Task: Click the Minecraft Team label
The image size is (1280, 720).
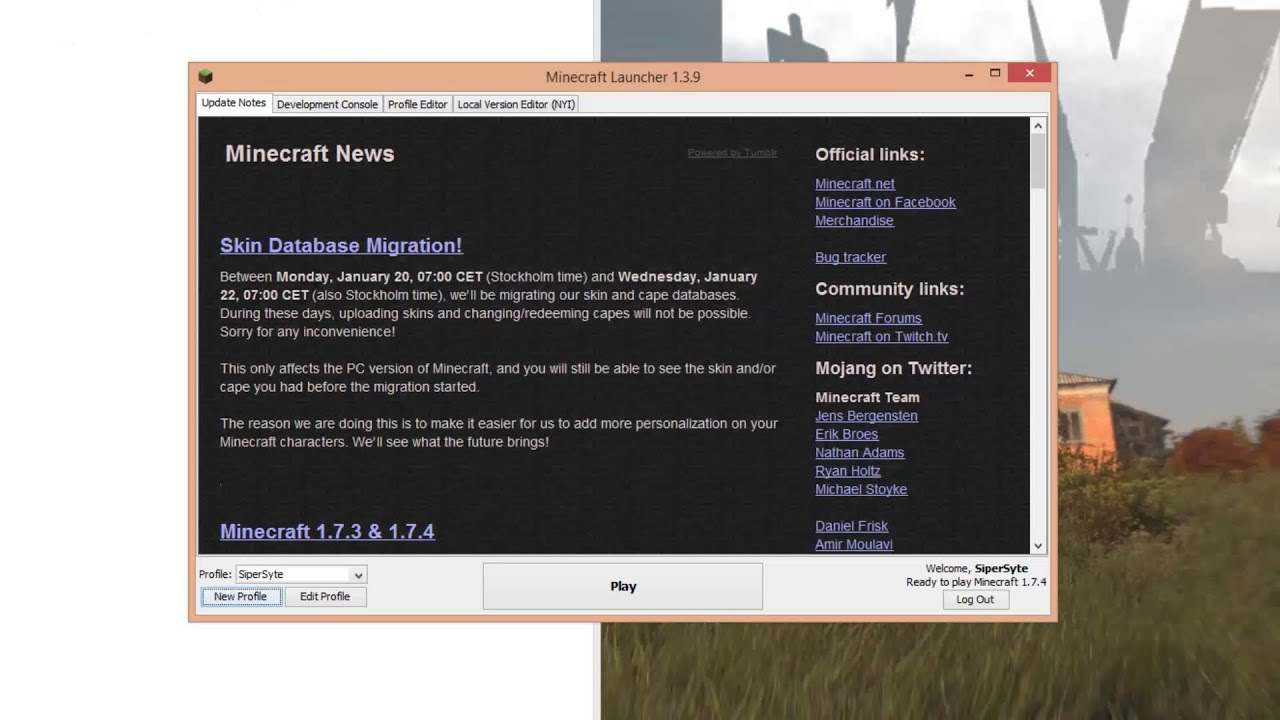Action: point(867,398)
